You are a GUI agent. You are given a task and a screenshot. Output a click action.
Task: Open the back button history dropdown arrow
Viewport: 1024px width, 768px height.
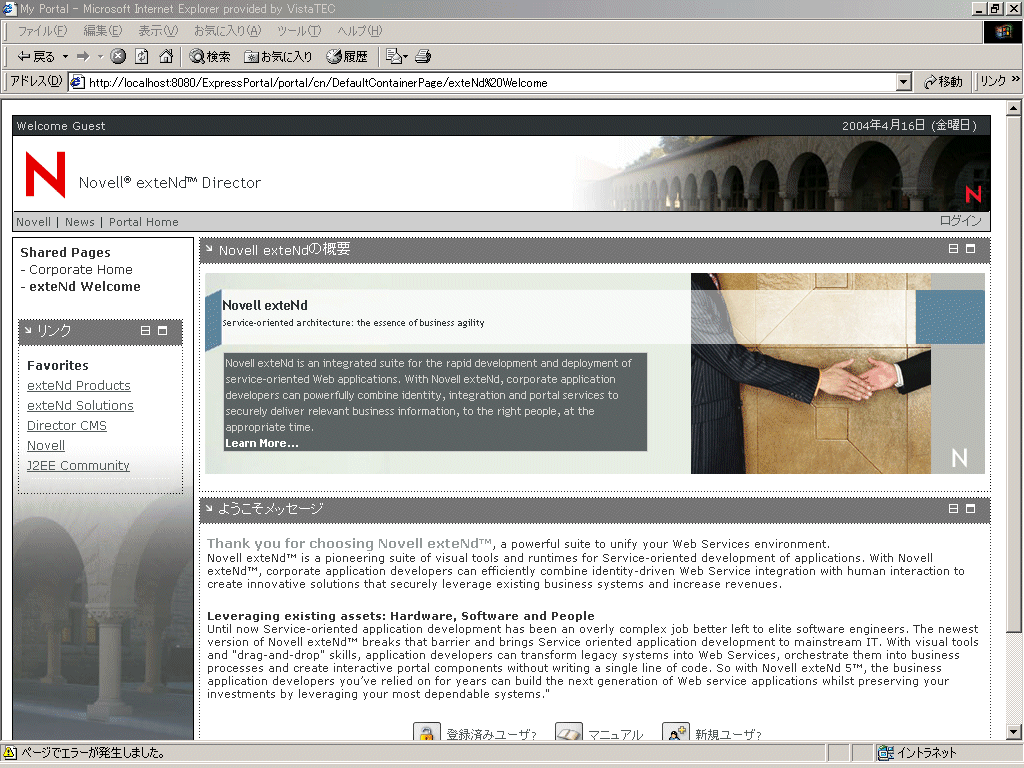[x=65, y=57]
